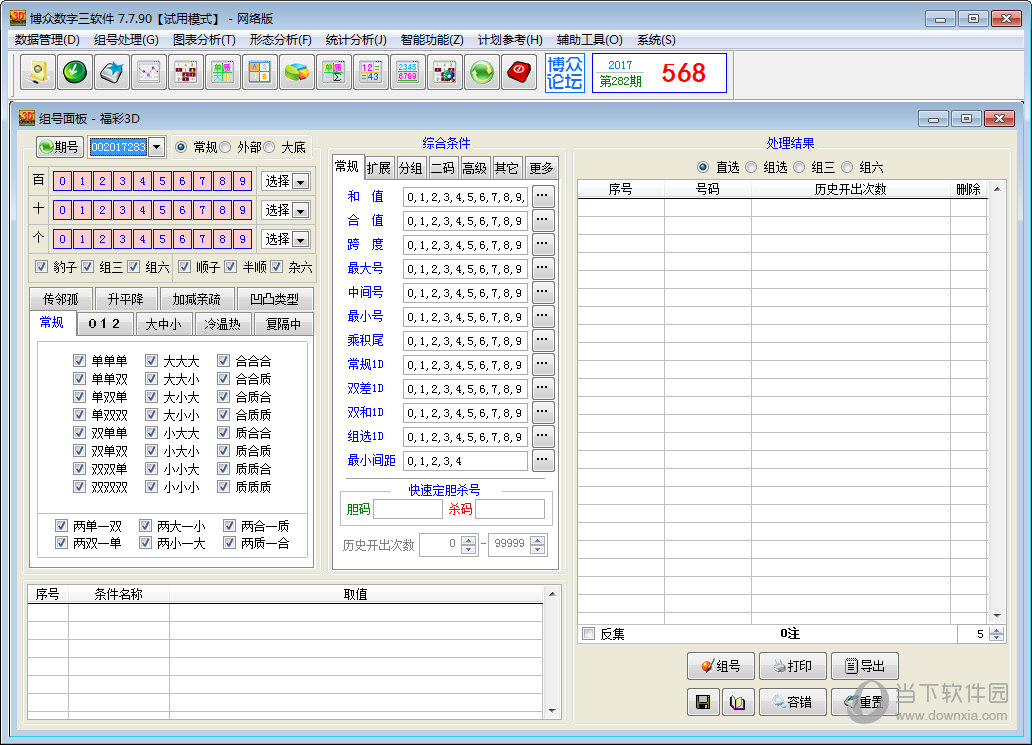Viewport: 1032px width, 745px height.
Task: Open the ellipsis button for 和值 row
Action: [542, 196]
